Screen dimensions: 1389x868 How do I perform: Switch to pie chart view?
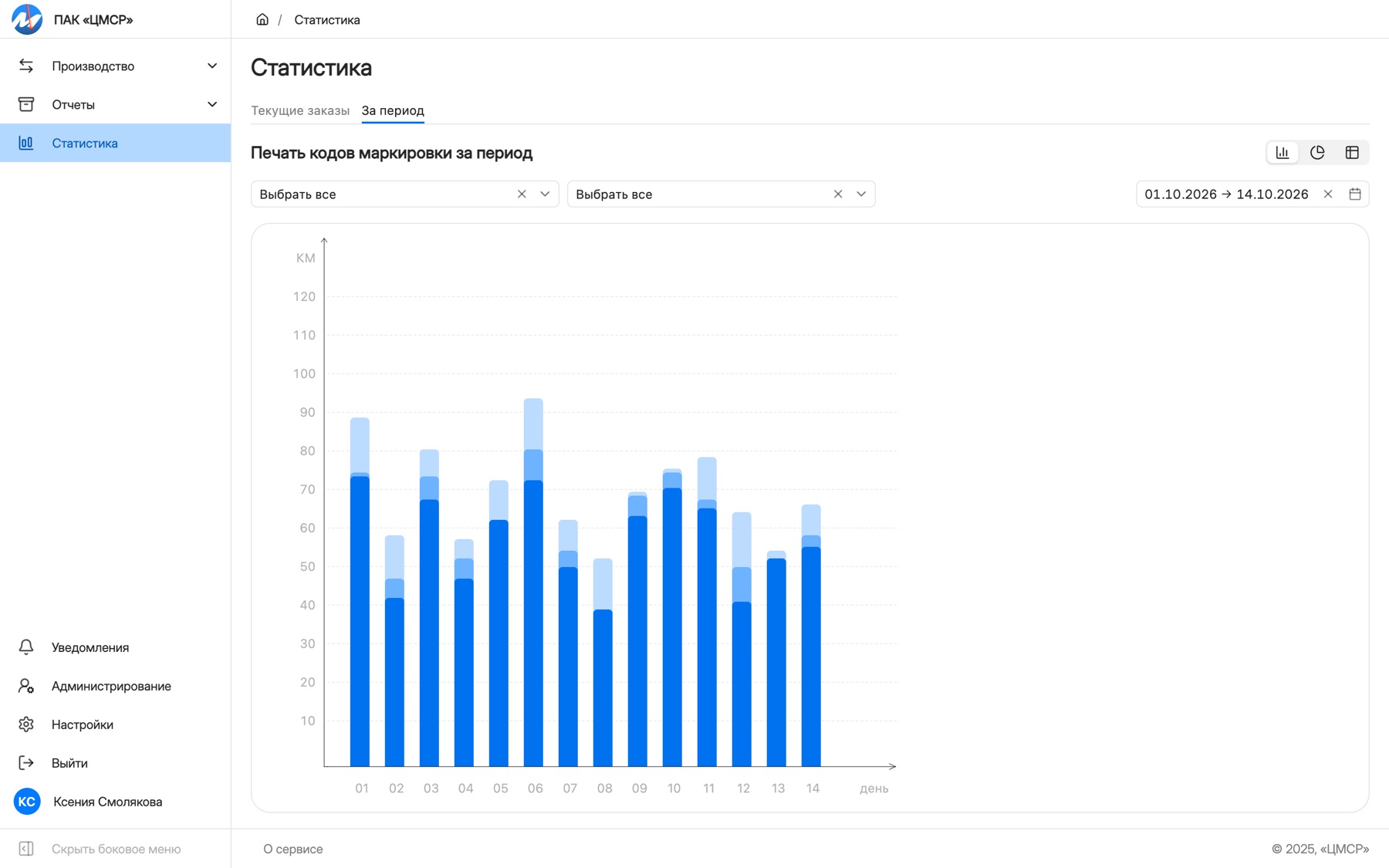click(1317, 153)
